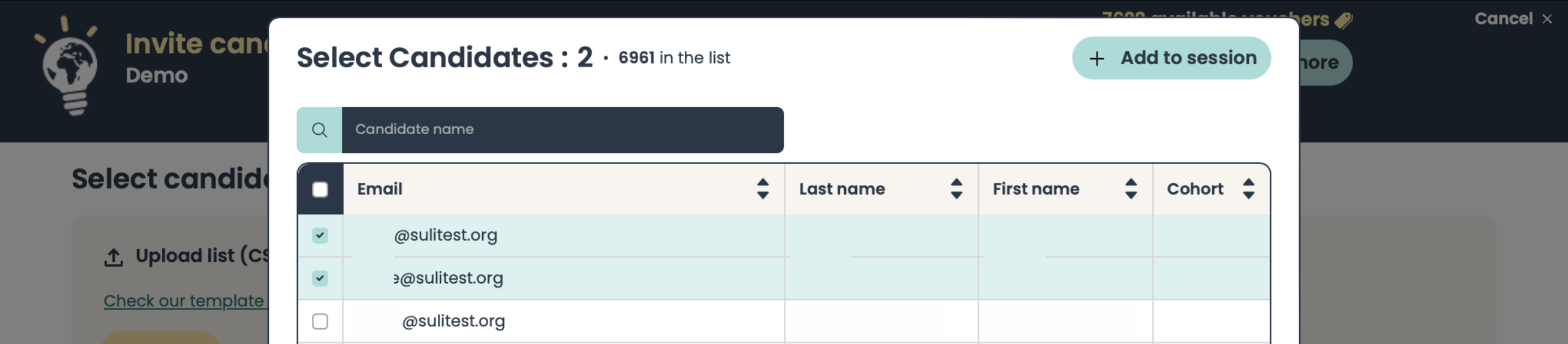Image resolution: width=1568 pixels, height=344 pixels.
Task: Sort by Last name column arrows
Action: tap(956, 189)
